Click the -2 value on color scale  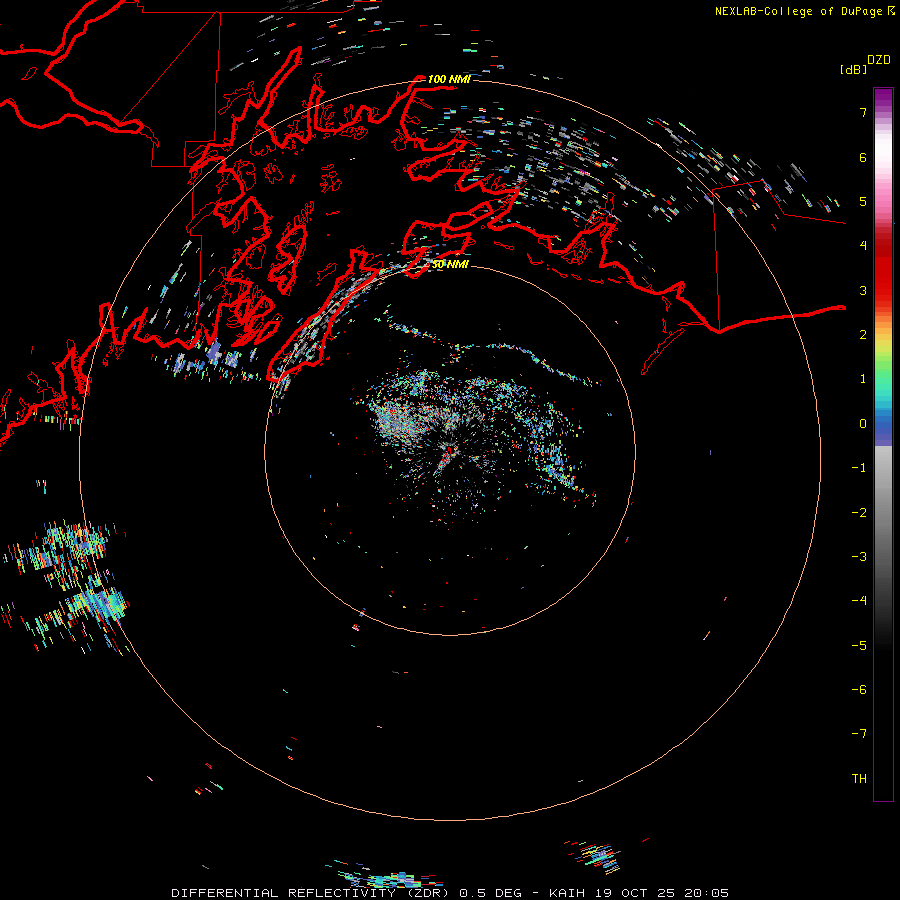[859, 513]
